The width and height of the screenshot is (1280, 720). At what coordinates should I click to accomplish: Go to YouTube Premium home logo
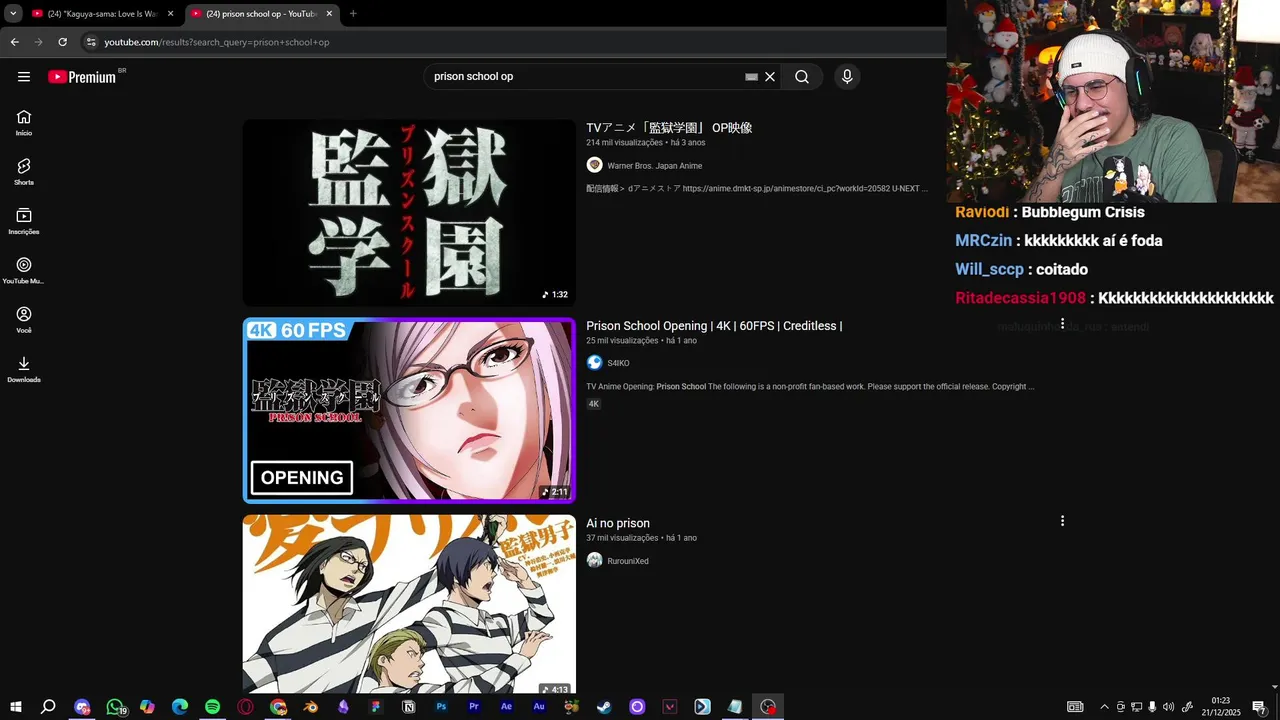[x=82, y=77]
